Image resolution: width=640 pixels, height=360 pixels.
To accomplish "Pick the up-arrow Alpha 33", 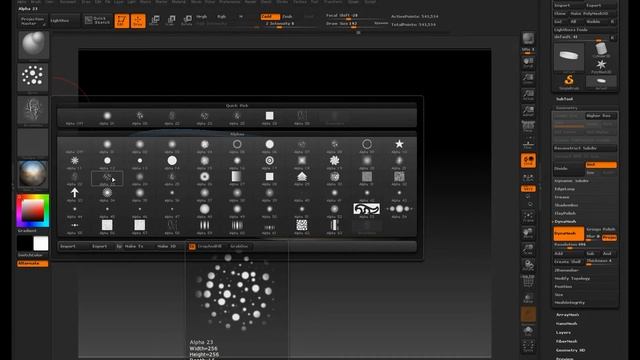I will tap(74, 193).
